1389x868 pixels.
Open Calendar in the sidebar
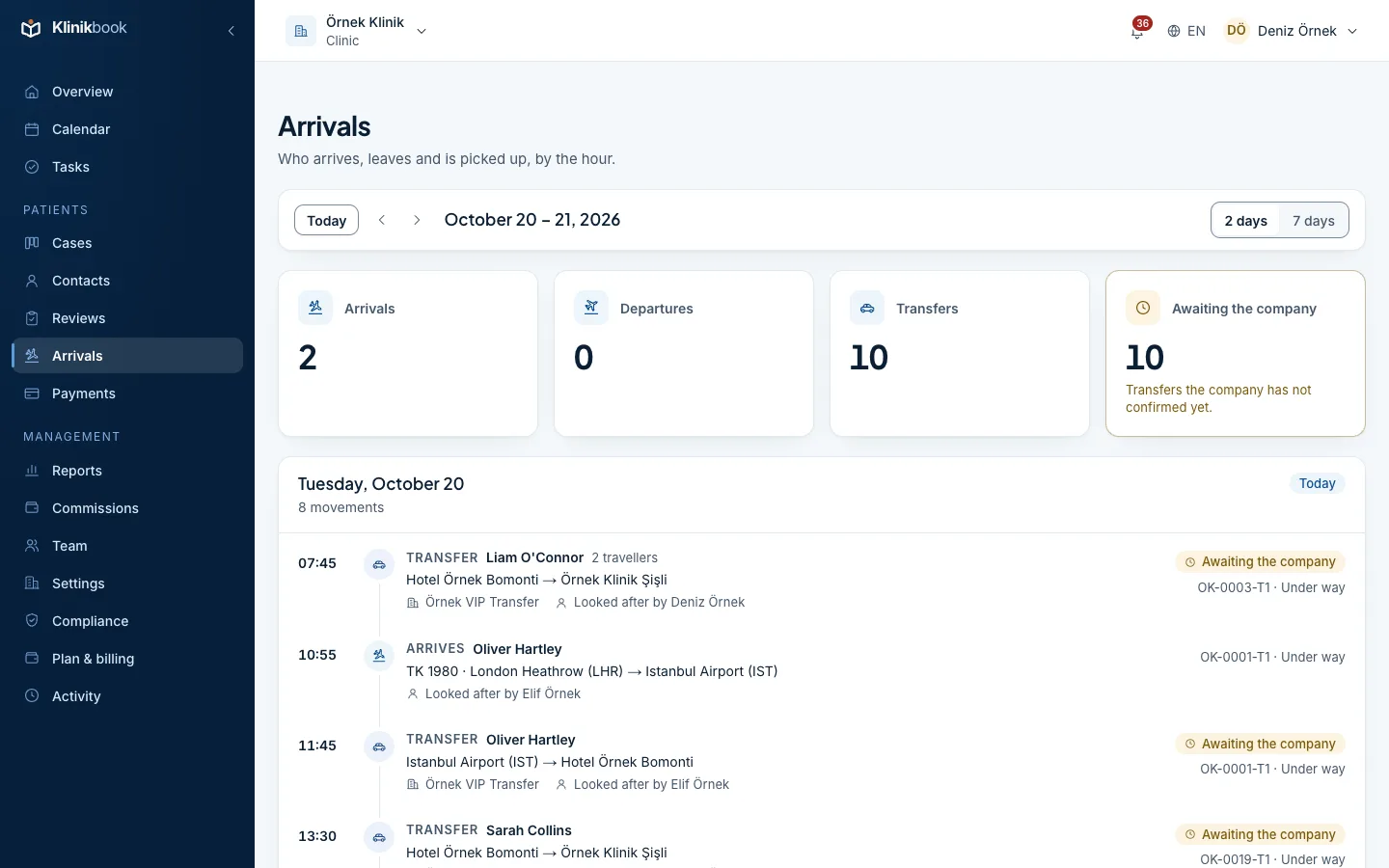(127, 129)
